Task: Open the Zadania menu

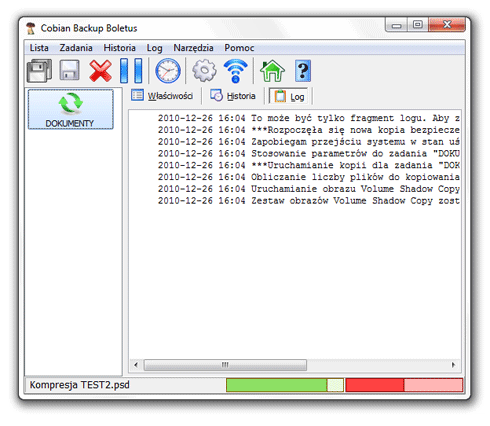Action: [x=76, y=48]
